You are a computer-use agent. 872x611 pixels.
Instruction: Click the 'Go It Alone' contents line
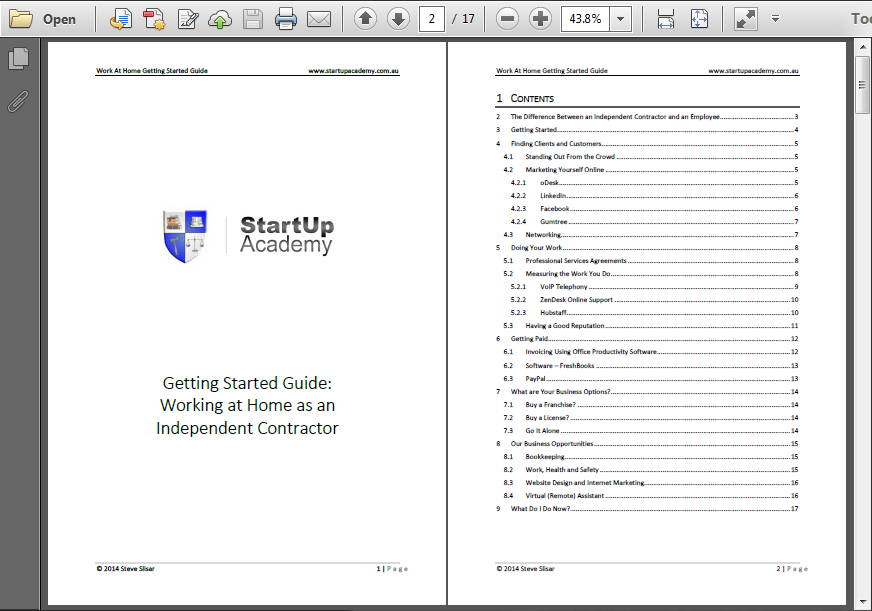click(x=651, y=431)
